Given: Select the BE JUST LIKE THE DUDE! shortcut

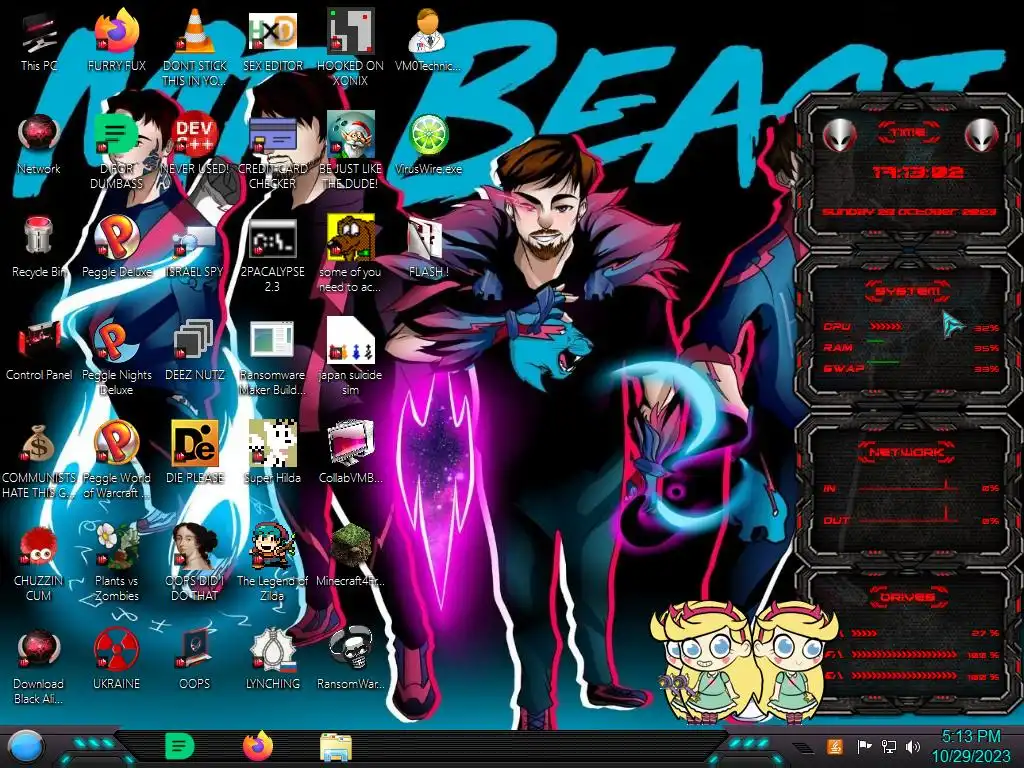Looking at the screenshot, I should point(350,151).
